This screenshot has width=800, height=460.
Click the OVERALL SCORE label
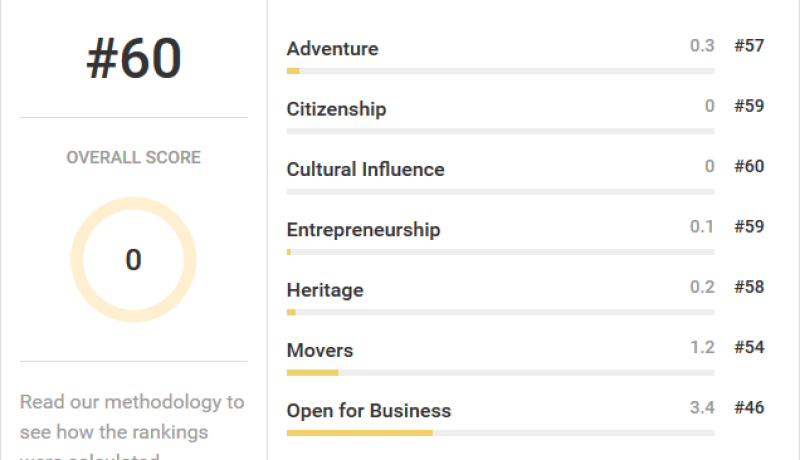point(133,157)
